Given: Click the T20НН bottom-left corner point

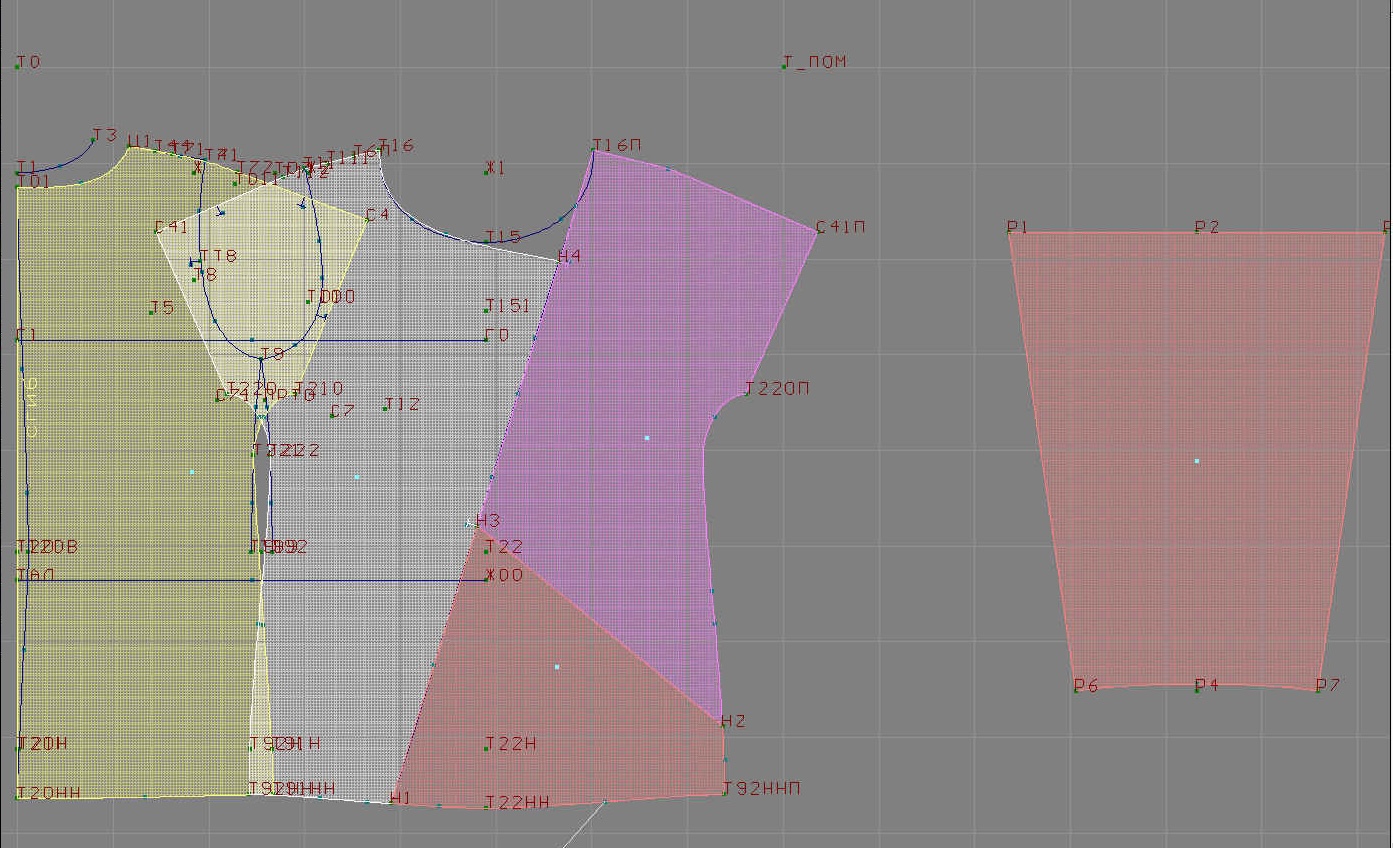Looking at the screenshot, I should 18,796.
